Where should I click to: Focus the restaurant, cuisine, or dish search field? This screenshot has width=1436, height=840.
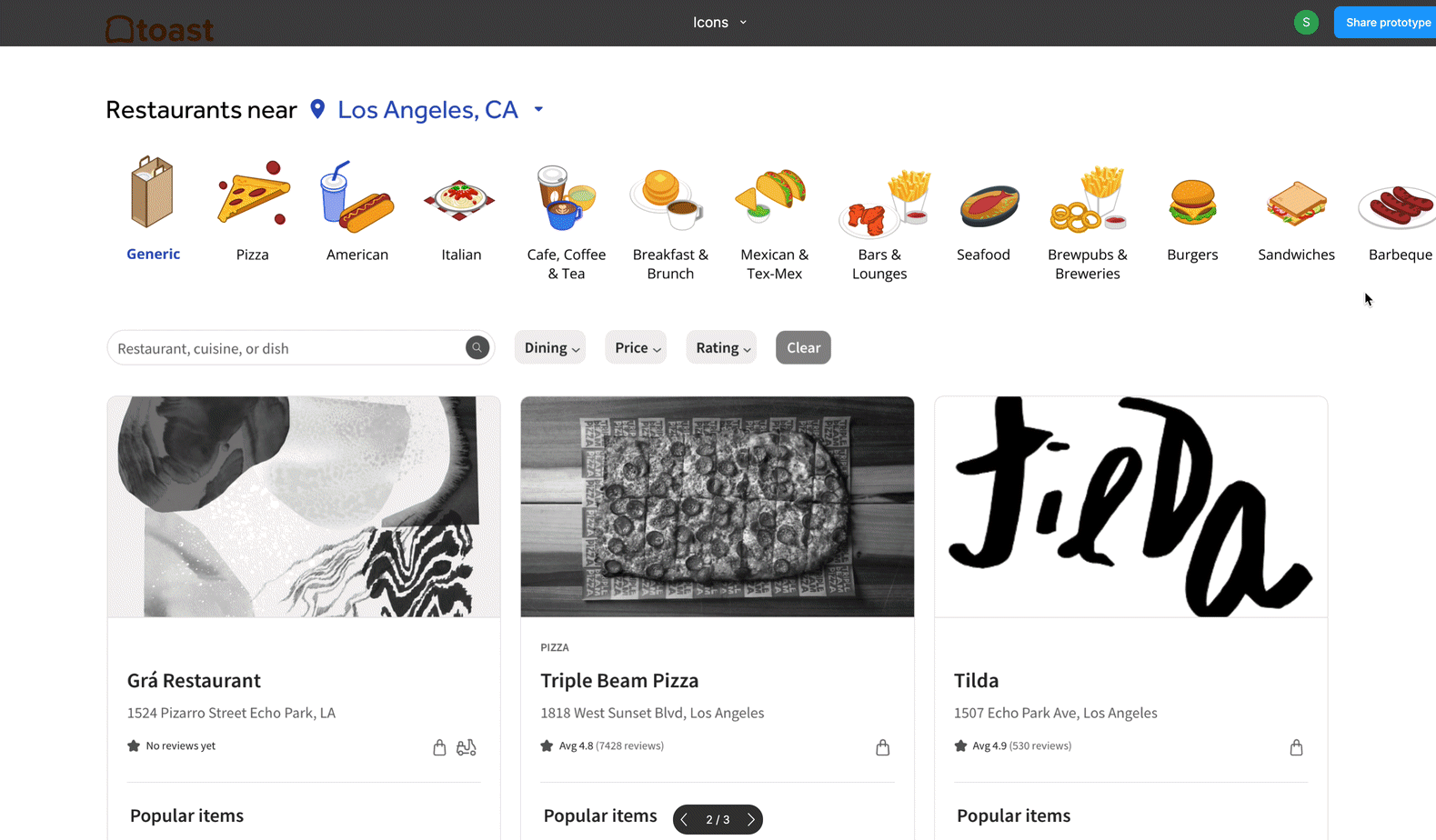pos(289,348)
